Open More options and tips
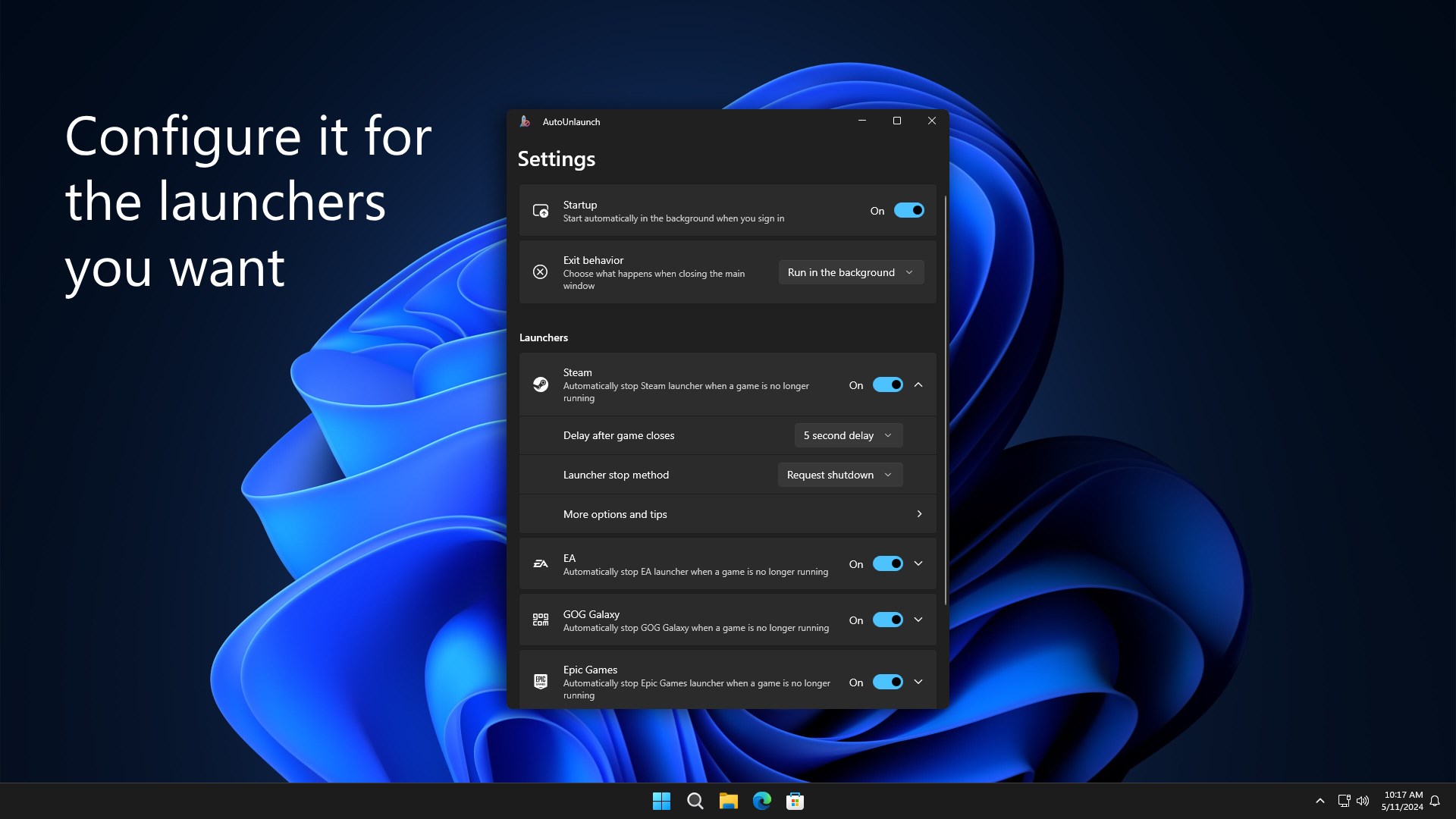 tap(727, 514)
